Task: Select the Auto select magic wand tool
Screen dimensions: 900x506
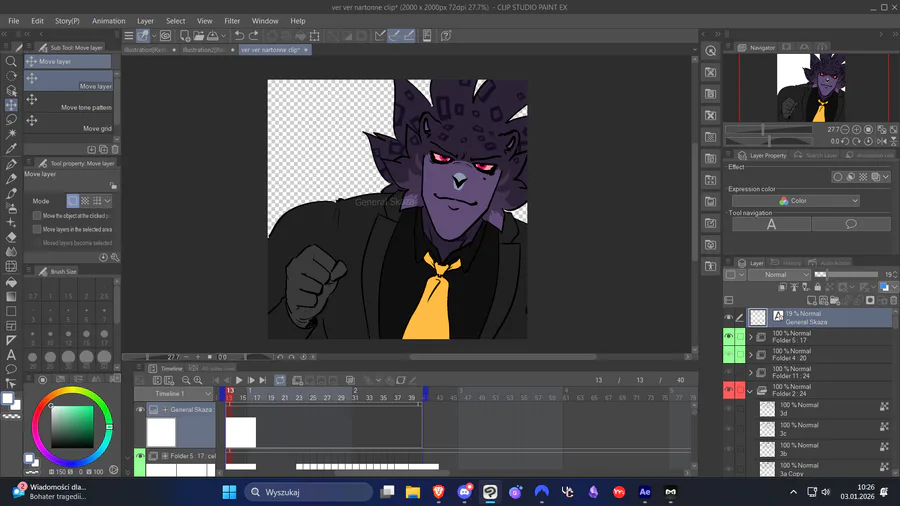Action: pyautogui.click(x=11, y=134)
